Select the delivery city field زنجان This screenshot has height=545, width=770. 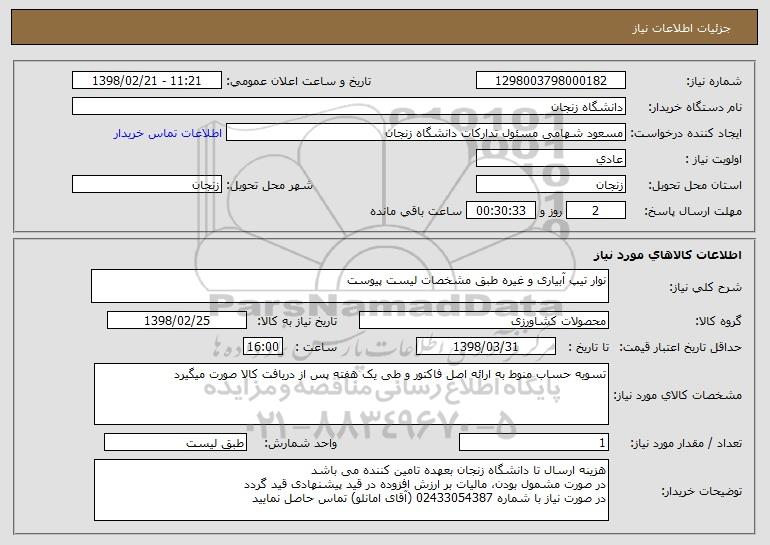coord(147,185)
